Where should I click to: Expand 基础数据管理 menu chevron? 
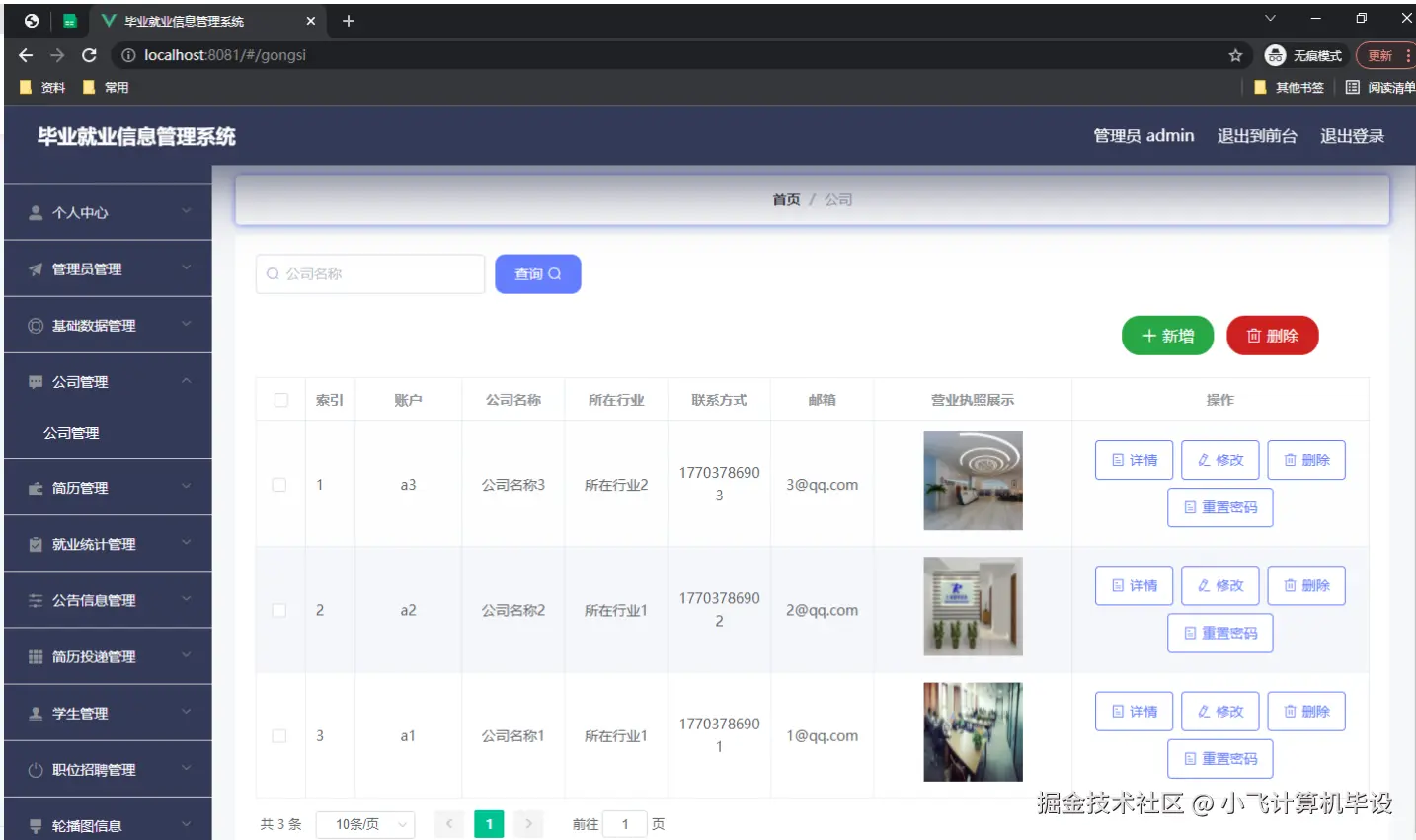(187, 324)
